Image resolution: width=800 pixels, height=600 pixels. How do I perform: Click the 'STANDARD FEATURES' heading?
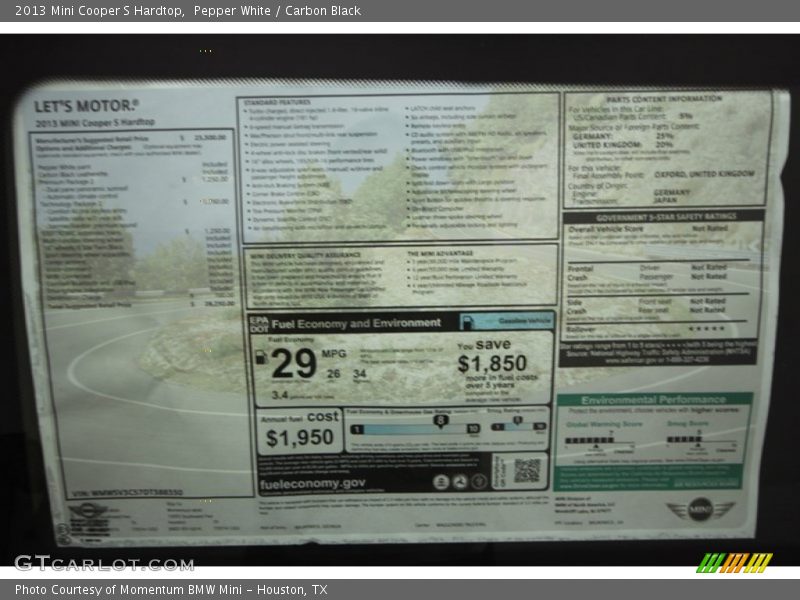[x=277, y=103]
